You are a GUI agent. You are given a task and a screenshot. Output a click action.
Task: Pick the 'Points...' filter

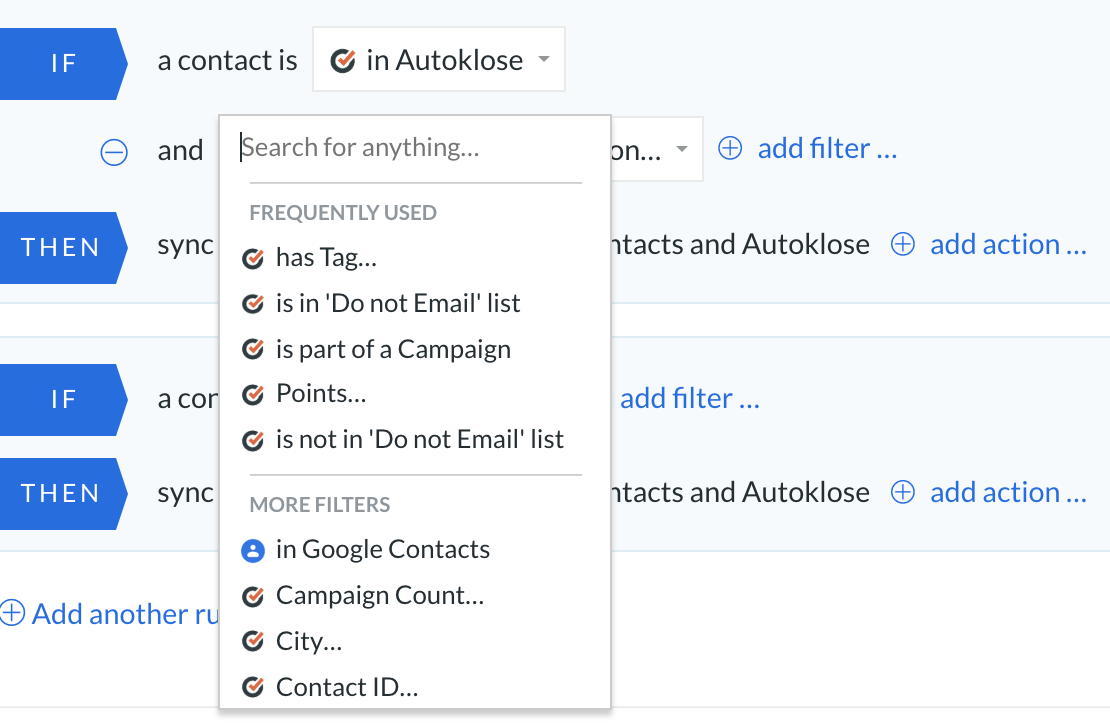(321, 394)
